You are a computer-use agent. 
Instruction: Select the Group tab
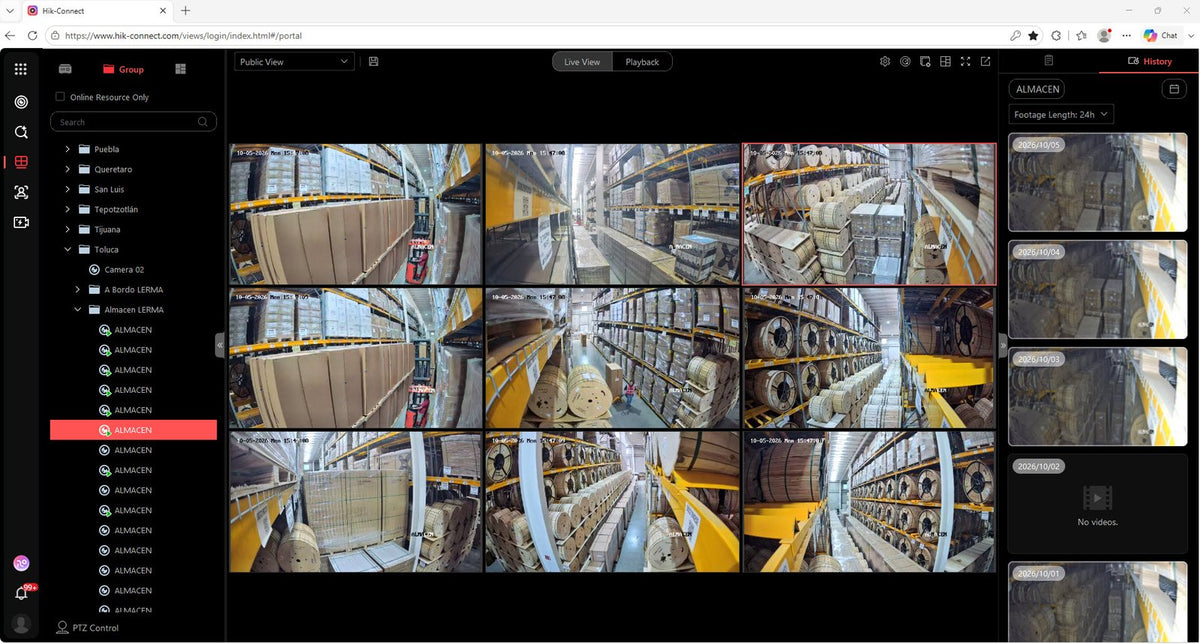point(123,69)
